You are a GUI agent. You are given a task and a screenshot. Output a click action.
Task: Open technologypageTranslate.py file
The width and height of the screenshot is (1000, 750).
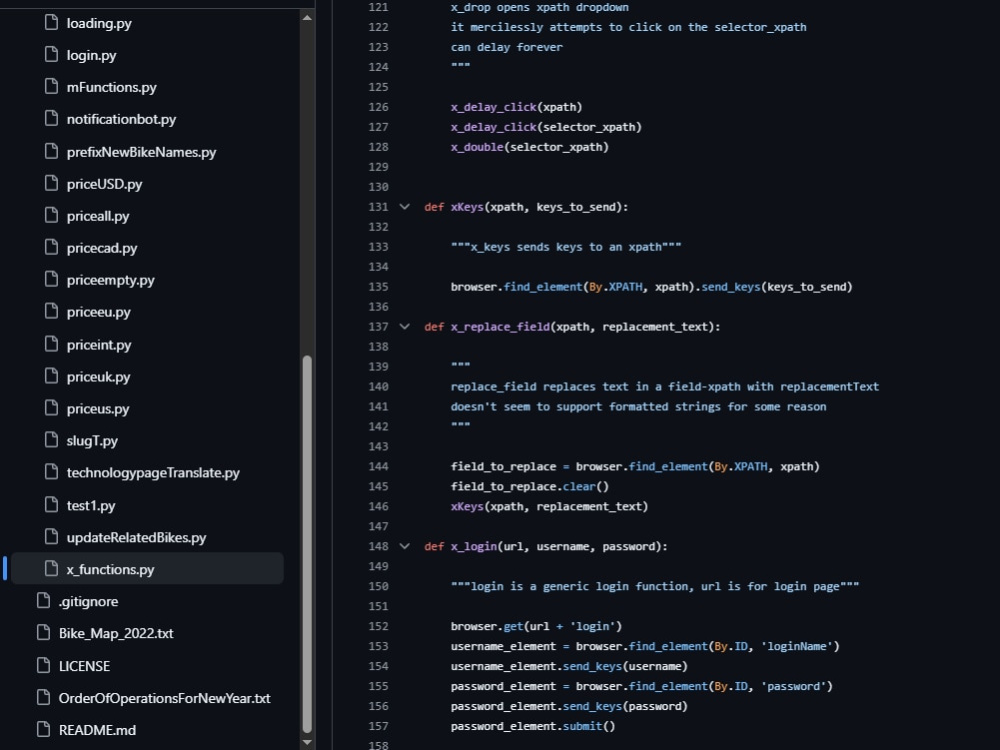[153, 473]
